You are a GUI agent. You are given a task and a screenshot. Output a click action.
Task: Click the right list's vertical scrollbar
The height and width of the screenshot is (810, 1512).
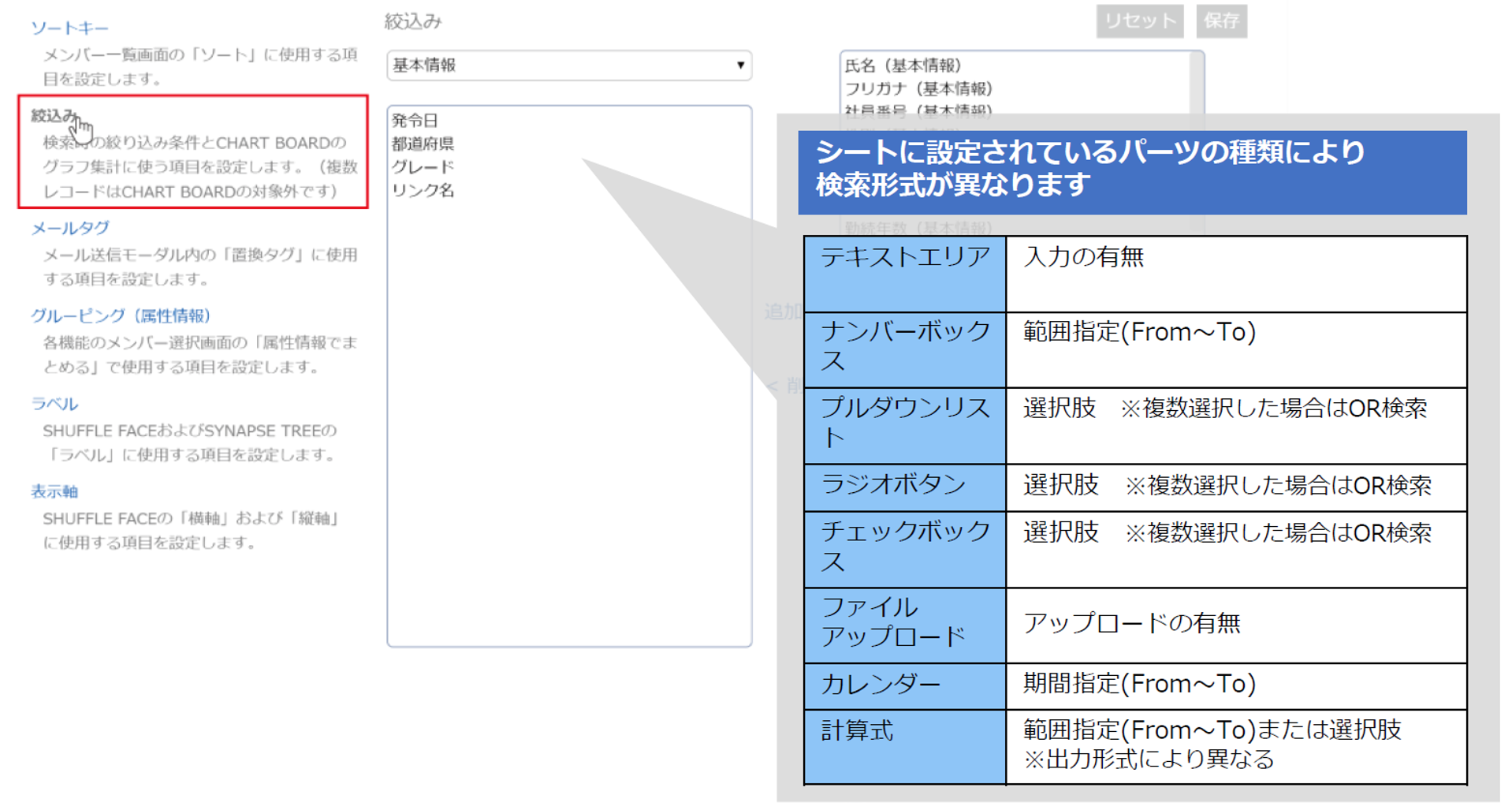(1197, 83)
